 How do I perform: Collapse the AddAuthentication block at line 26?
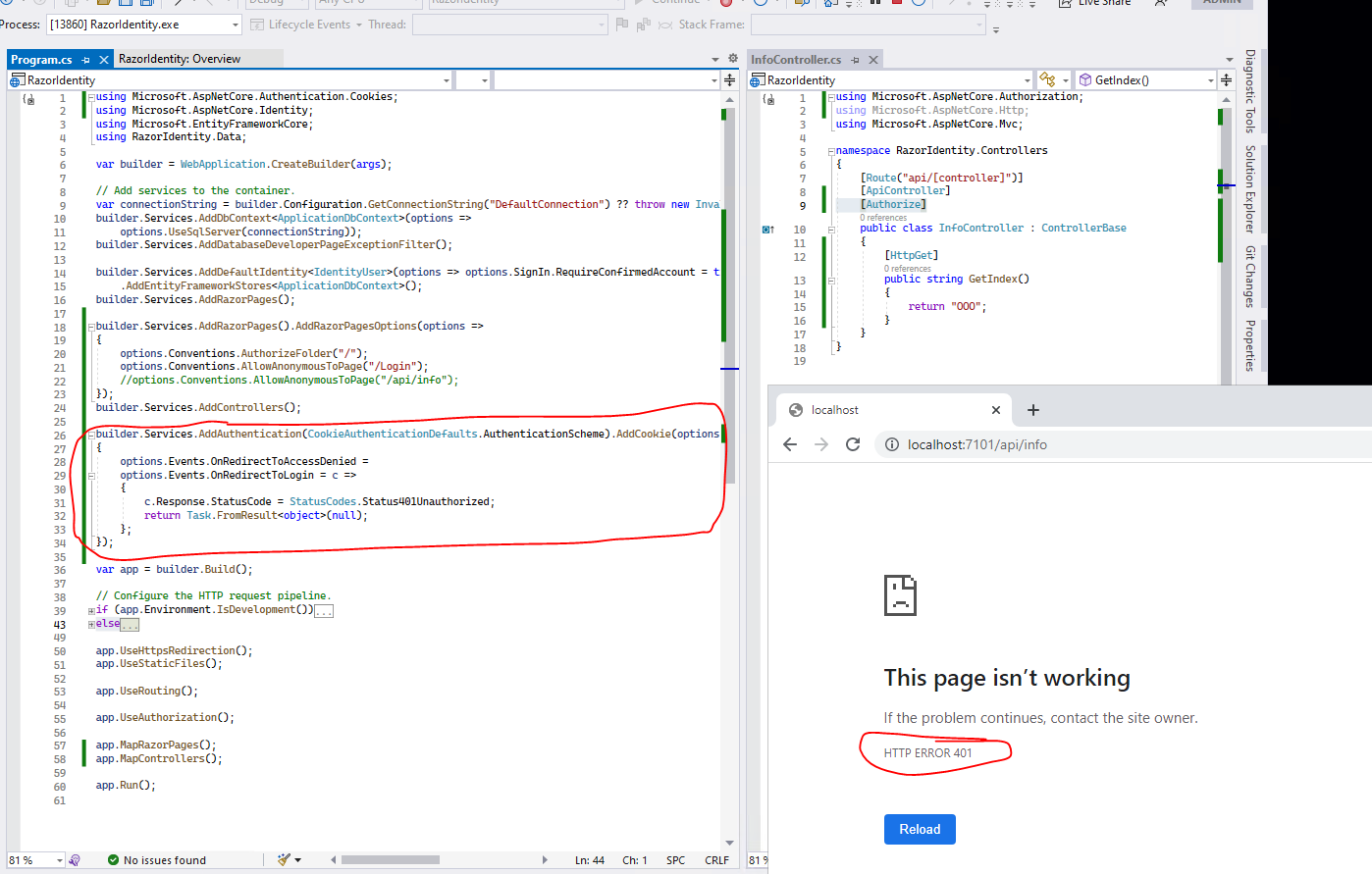91,434
